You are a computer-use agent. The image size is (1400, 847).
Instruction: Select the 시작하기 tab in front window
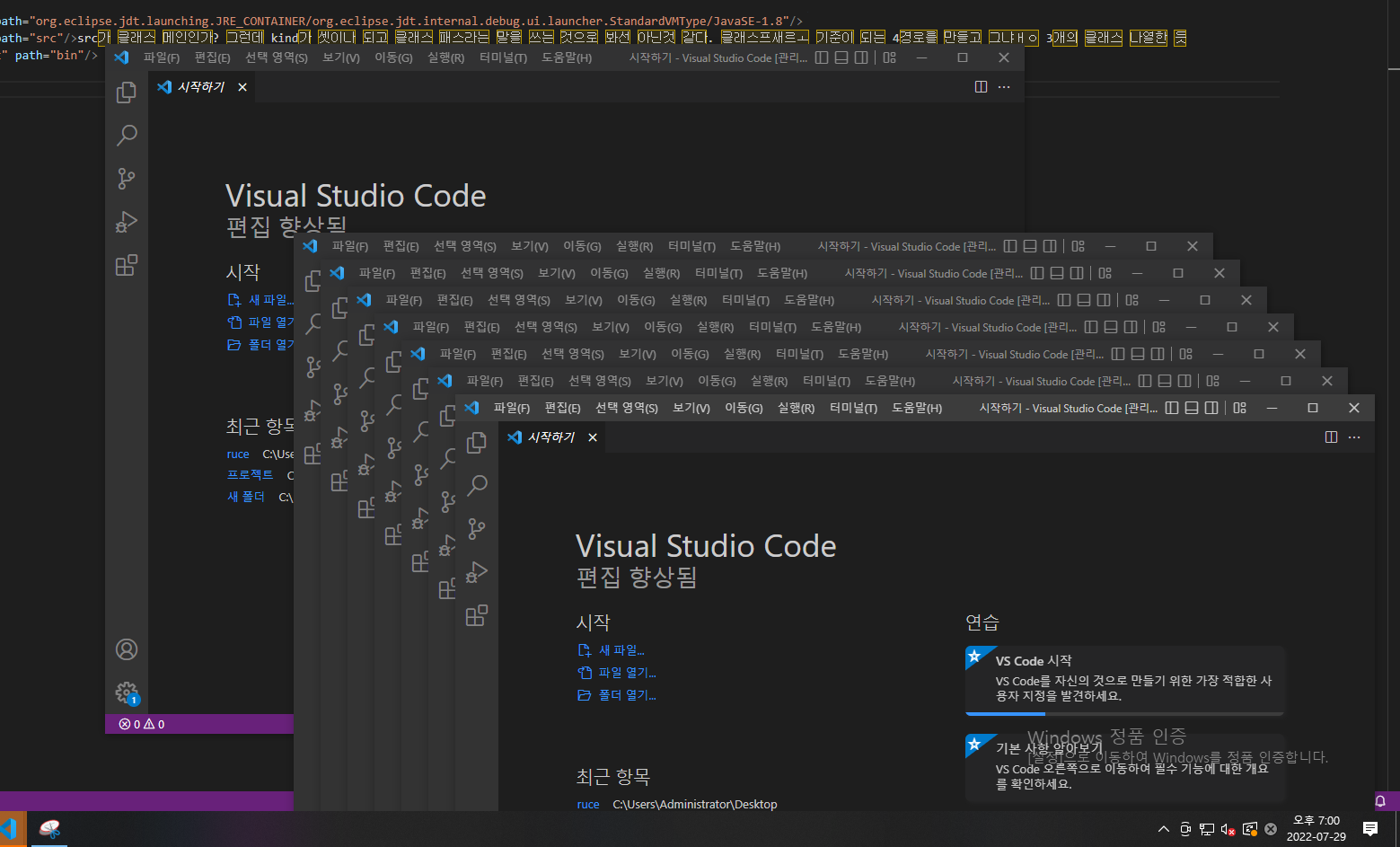coord(551,437)
